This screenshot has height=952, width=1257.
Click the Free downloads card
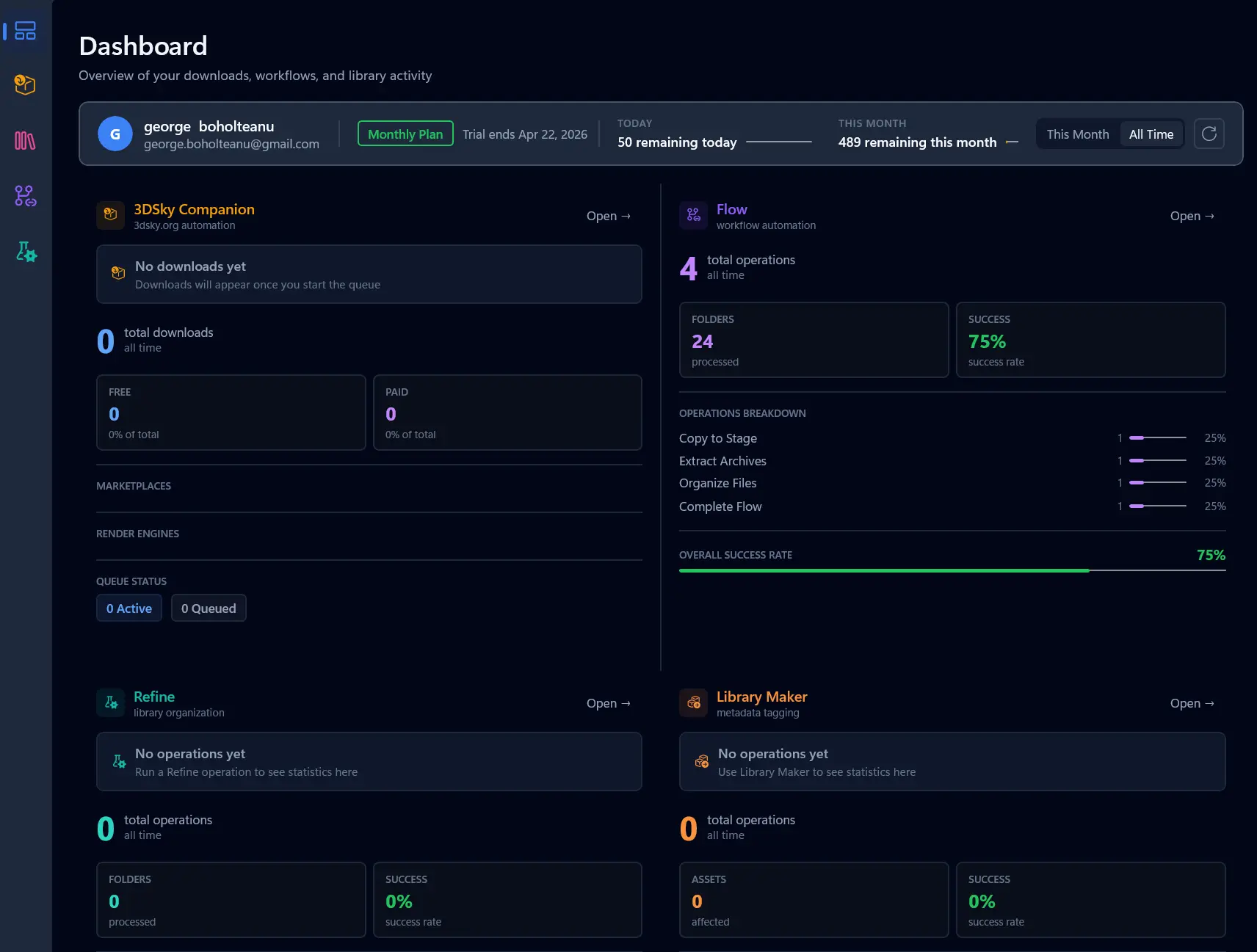231,413
